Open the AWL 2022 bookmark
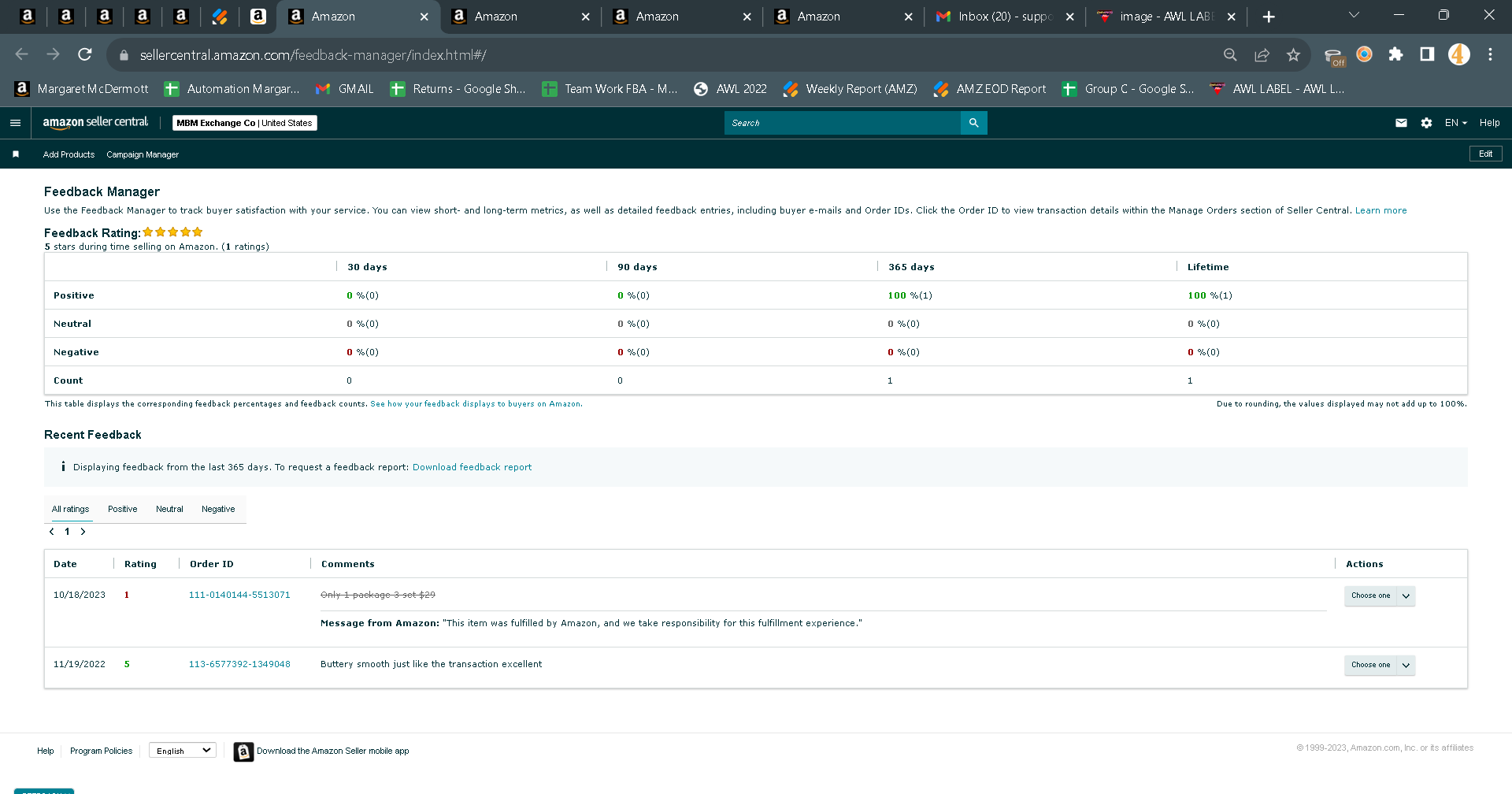Image resolution: width=1512 pixels, height=794 pixels. (x=730, y=89)
